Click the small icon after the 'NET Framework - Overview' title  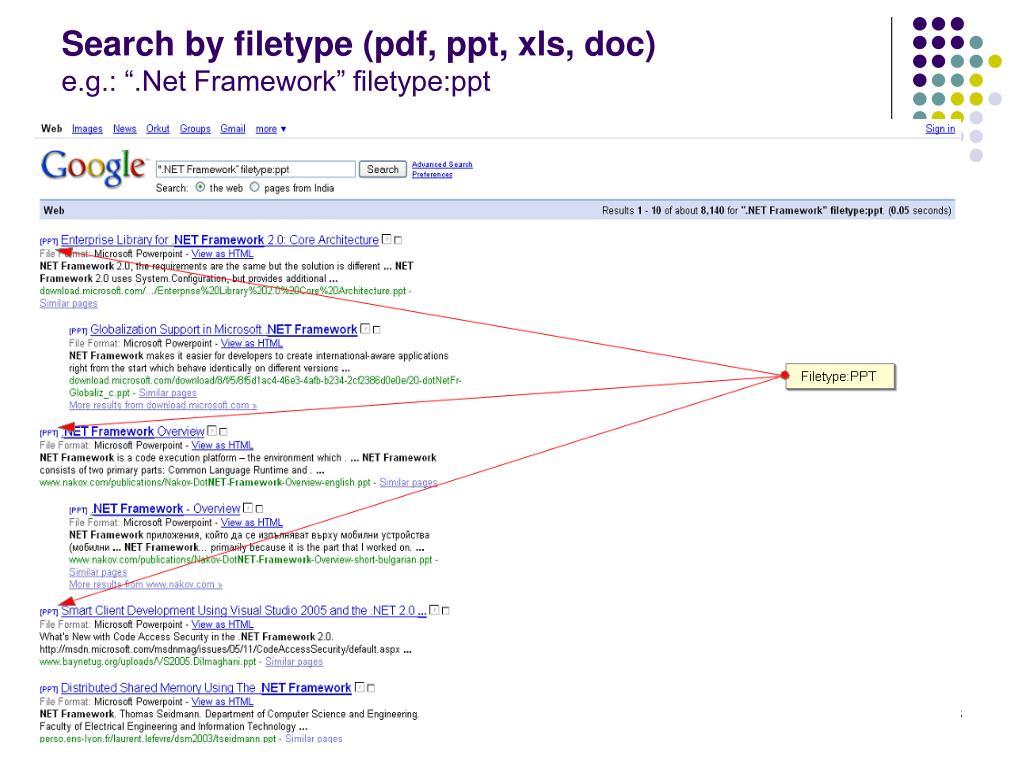pos(248,508)
